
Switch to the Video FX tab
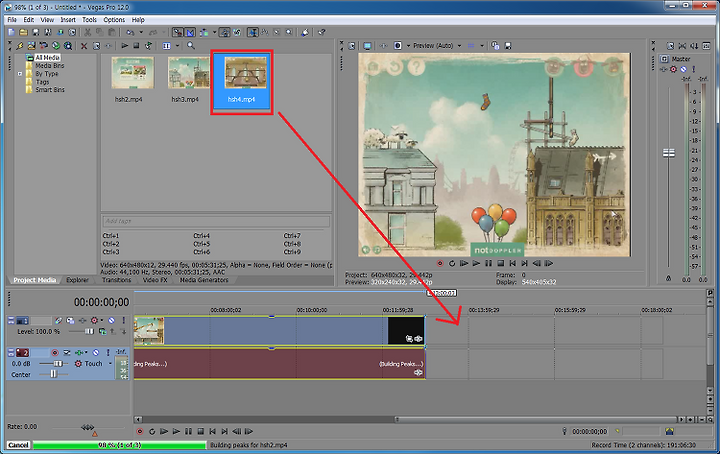tap(155, 280)
